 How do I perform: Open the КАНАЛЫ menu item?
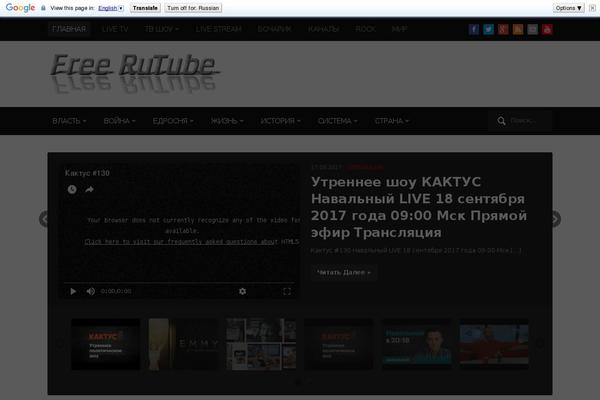click(323, 29)
